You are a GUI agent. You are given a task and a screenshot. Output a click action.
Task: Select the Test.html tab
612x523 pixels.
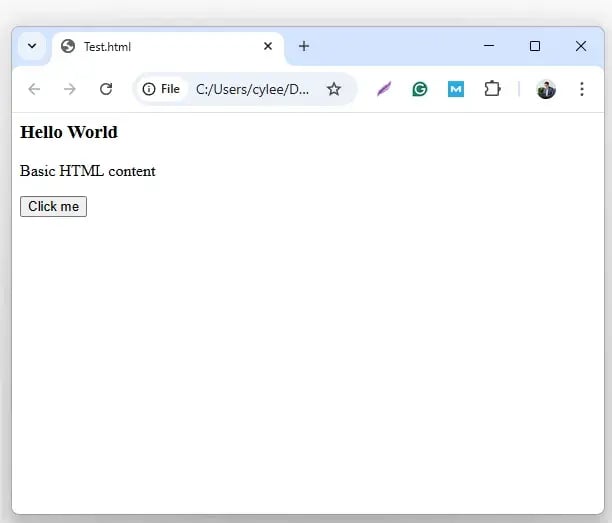150,46
